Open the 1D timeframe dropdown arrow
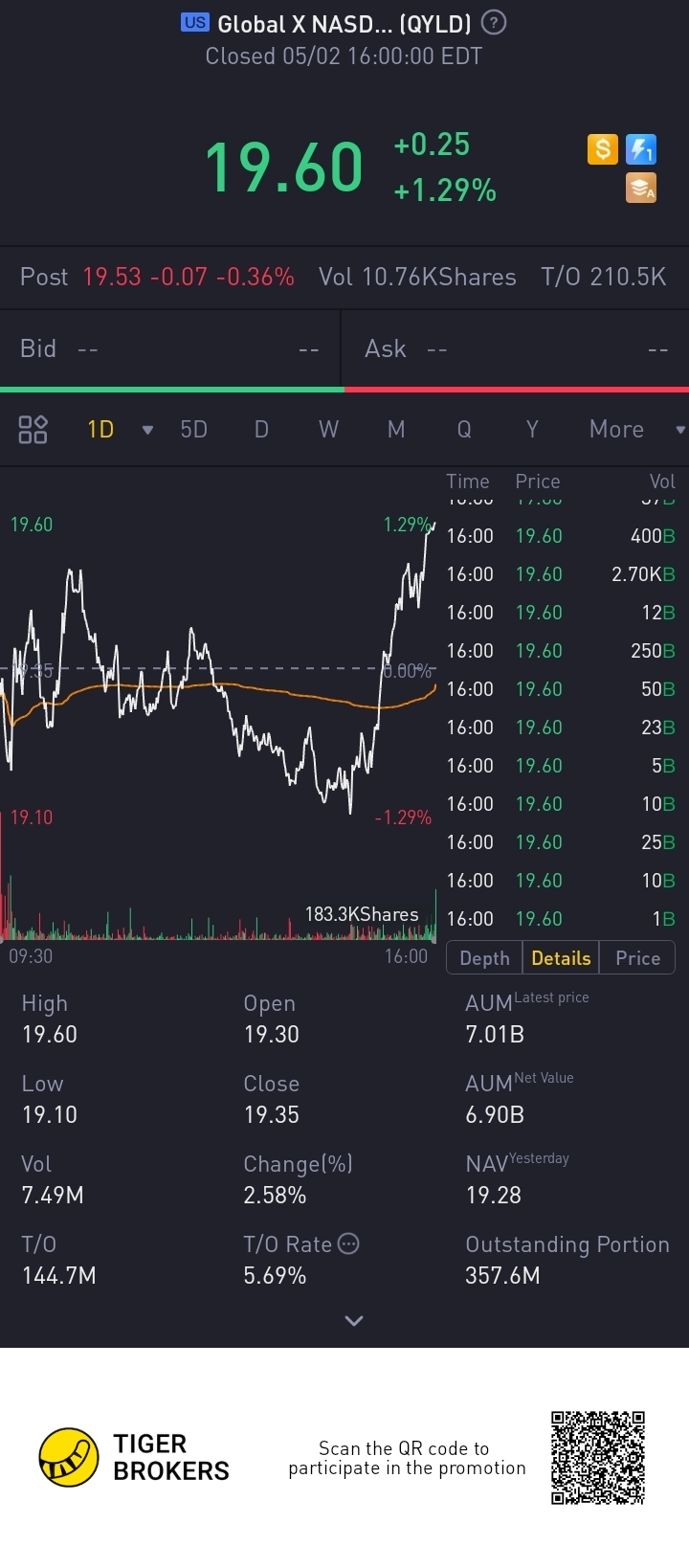The width and height of the screenshot is (689, 1568). 147,430
